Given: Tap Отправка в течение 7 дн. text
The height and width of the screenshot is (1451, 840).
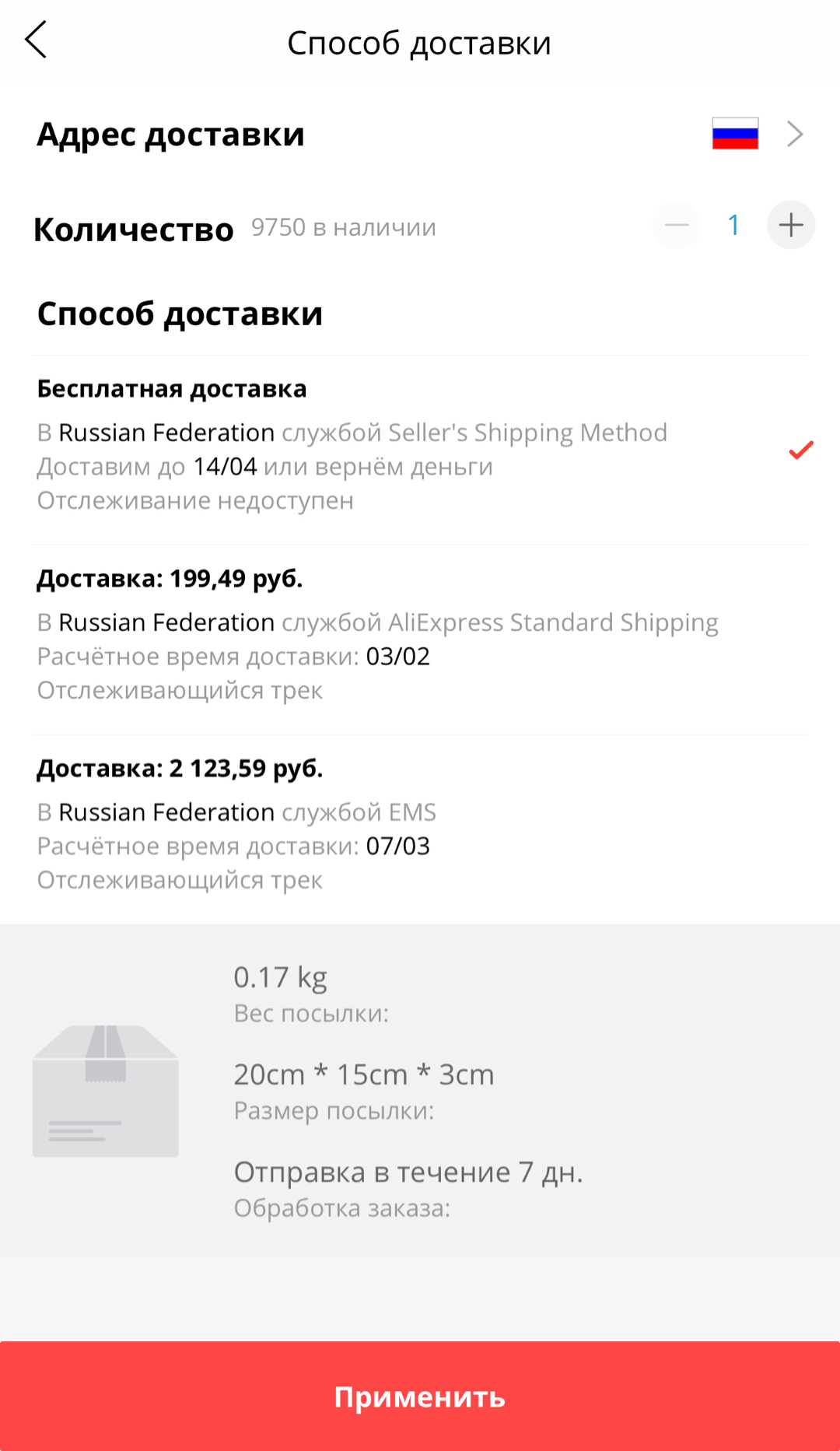Looking at the screenshot, I should [x=408, y=1172].
